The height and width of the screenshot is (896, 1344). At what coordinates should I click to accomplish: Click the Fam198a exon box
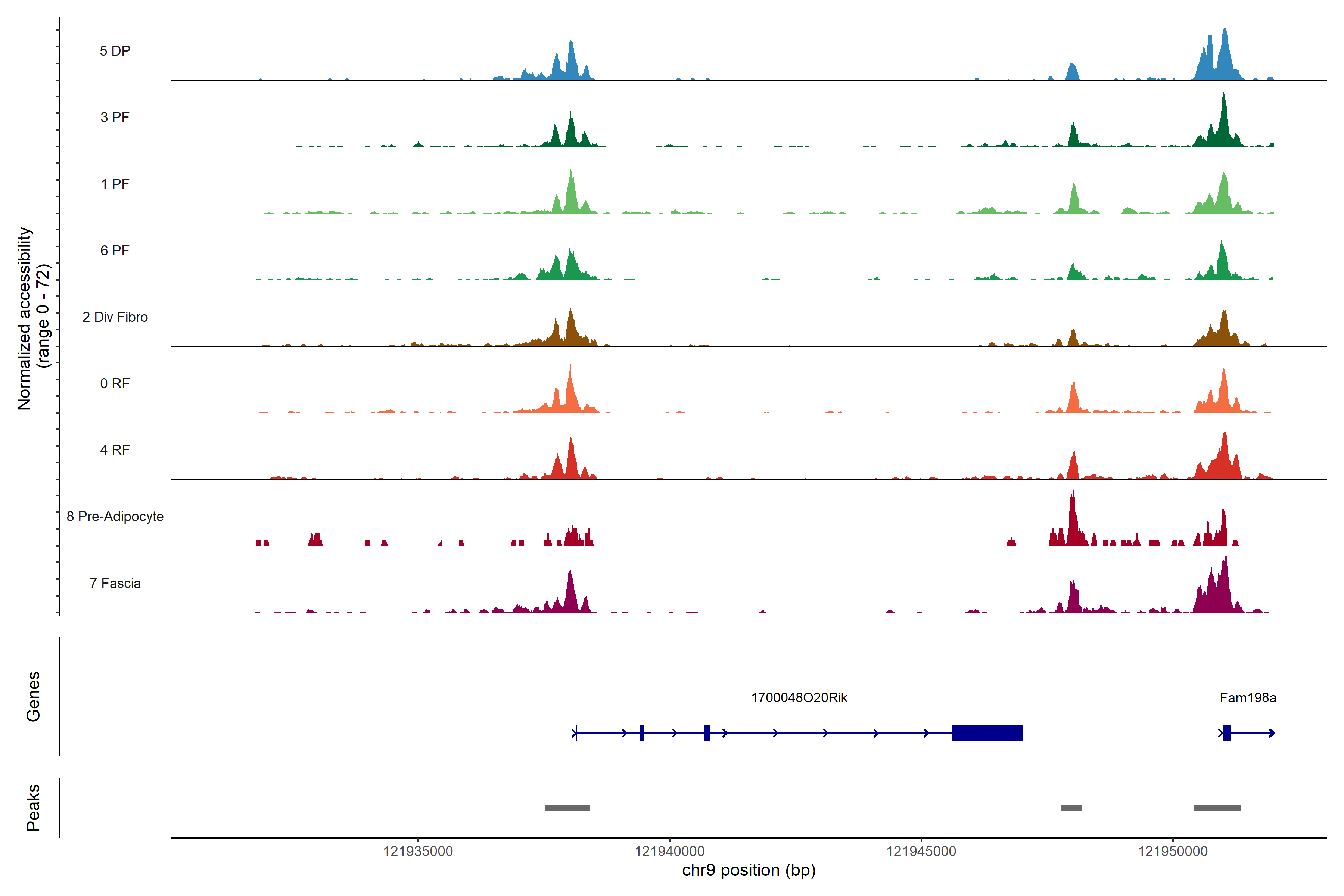pos(1226,732)
